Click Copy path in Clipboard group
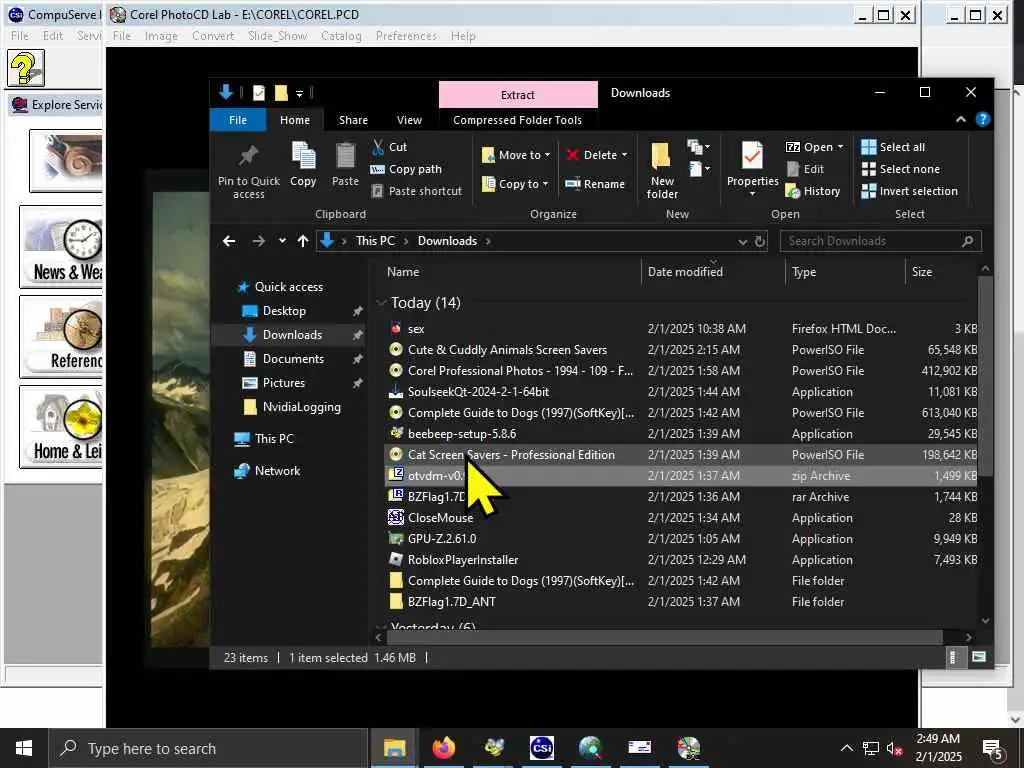Screen dimensions: 1024x768 coord(406,169)
